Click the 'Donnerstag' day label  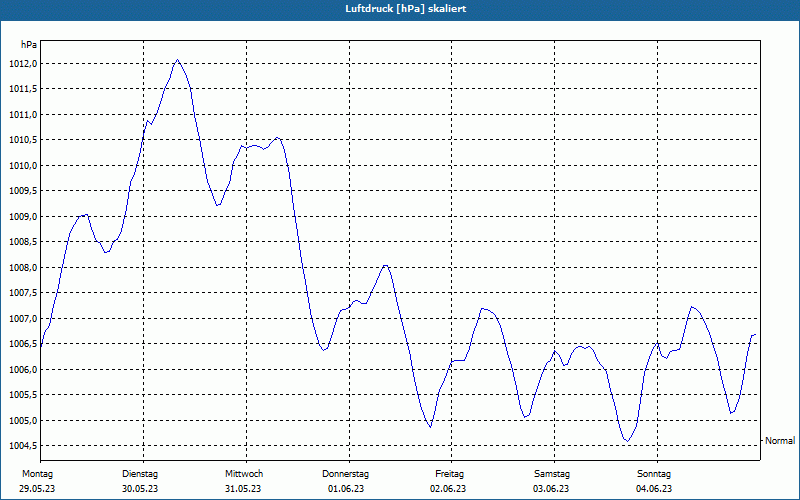(345, 474)
